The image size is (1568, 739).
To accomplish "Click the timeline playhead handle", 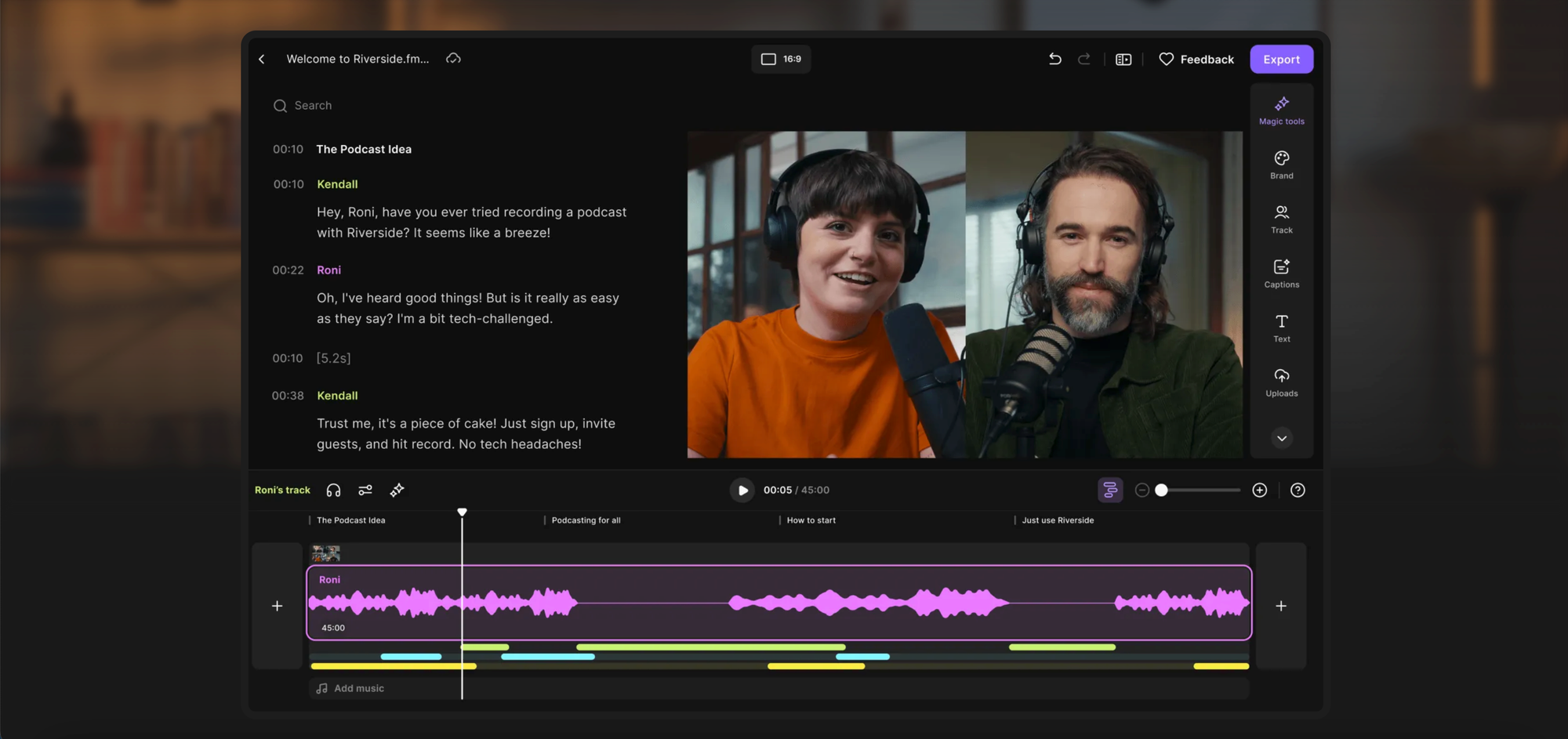I will [463, 512].
